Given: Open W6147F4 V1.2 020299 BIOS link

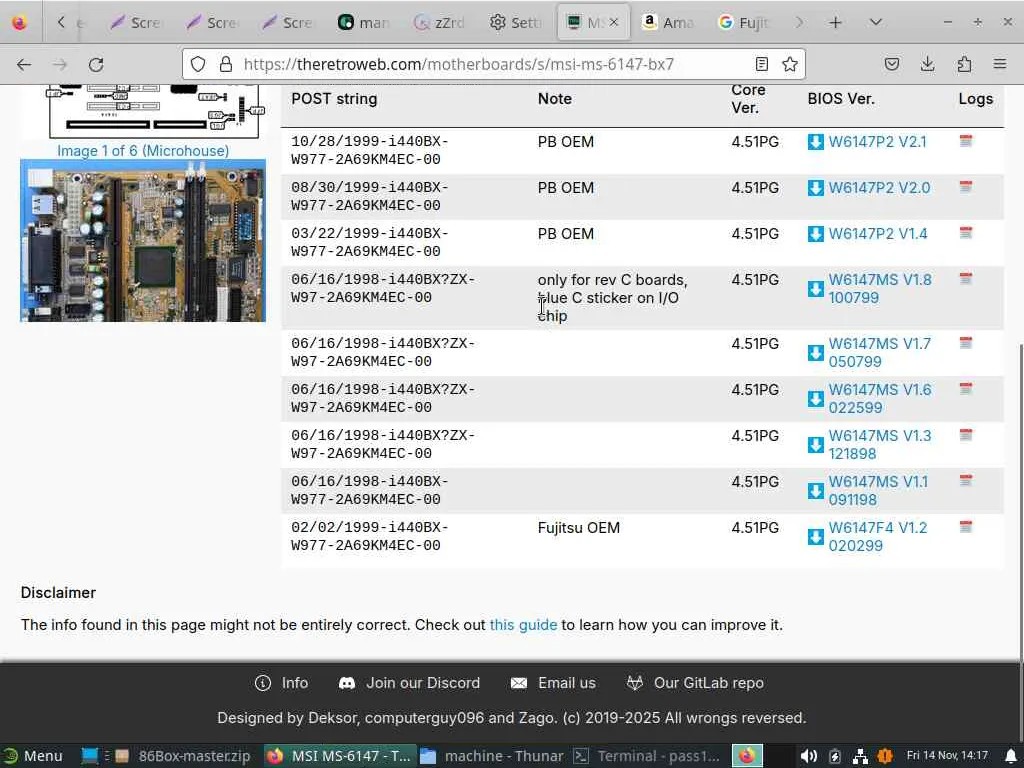Looking at the screenshot, I should point(878,537).
